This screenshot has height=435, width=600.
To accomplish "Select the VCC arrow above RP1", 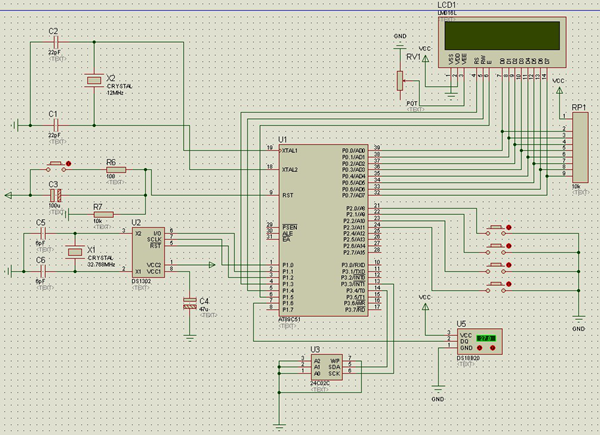I will (559, 91).
